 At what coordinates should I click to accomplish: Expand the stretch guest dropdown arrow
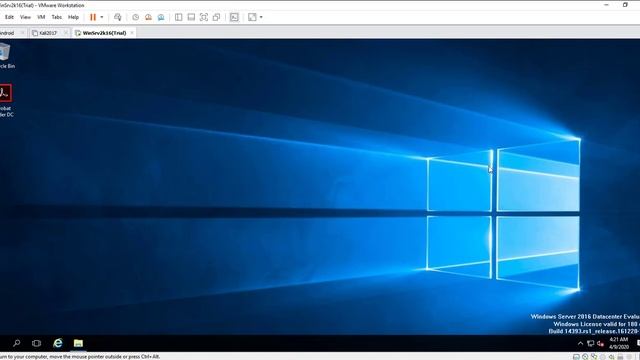tap(261, 17)
